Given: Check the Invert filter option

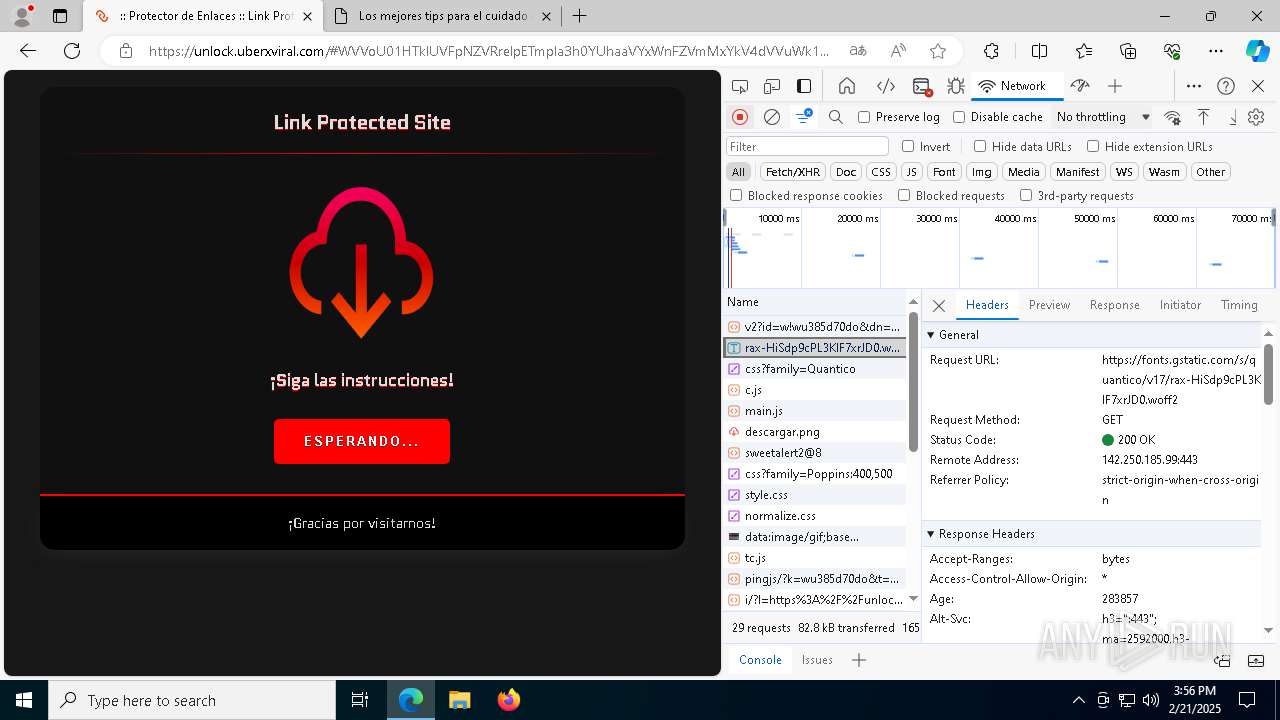Looking at the screenshot, I should 908,146.
